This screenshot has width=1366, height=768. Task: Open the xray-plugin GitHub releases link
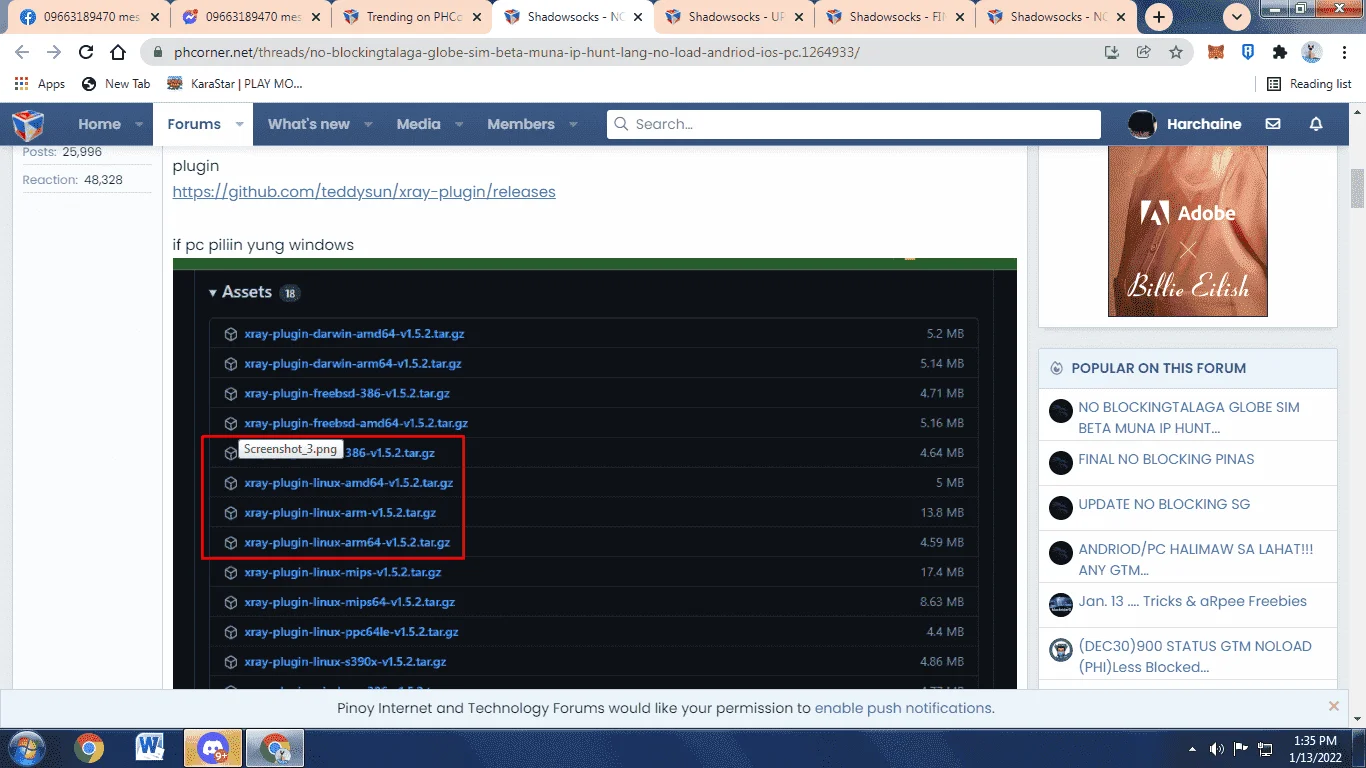point(364,191)
